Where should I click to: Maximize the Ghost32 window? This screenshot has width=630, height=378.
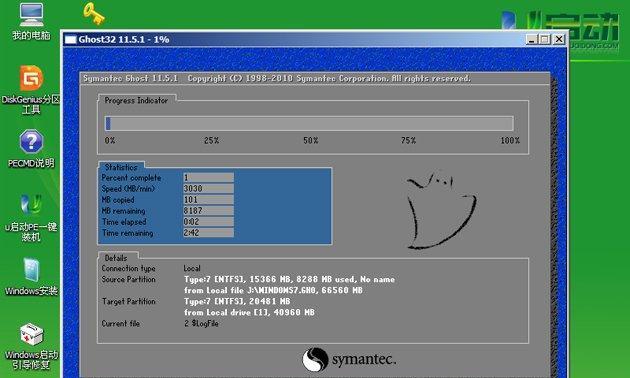coord(545,39)
